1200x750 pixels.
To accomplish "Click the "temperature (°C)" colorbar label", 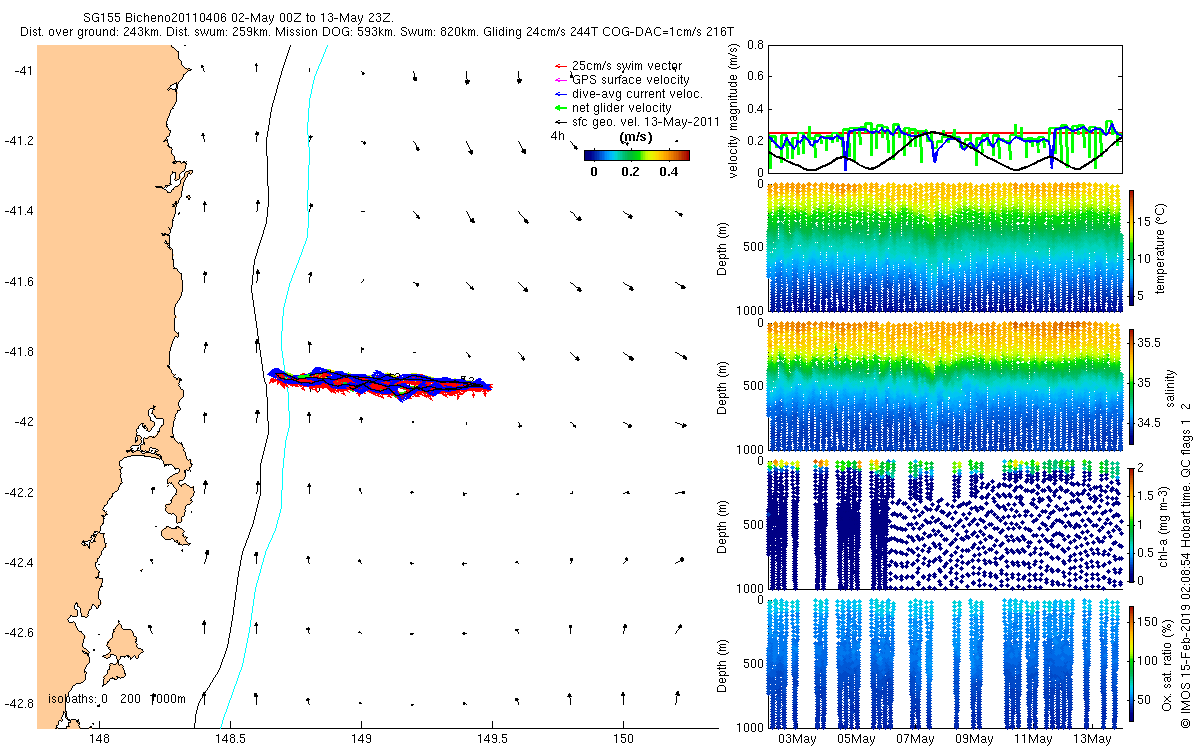I will [1162, 247].
